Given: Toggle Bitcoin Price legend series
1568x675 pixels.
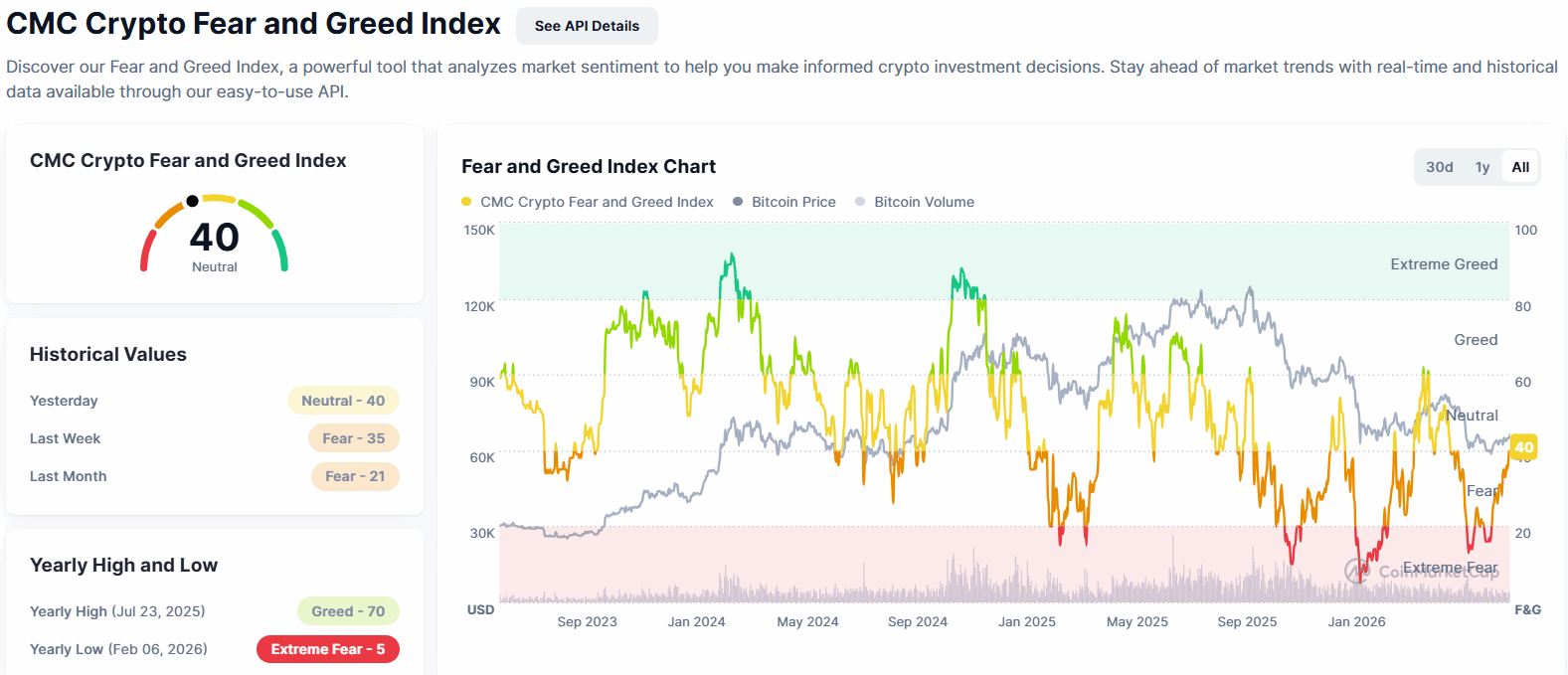Looking at the screenshot, I should (784, 202).
